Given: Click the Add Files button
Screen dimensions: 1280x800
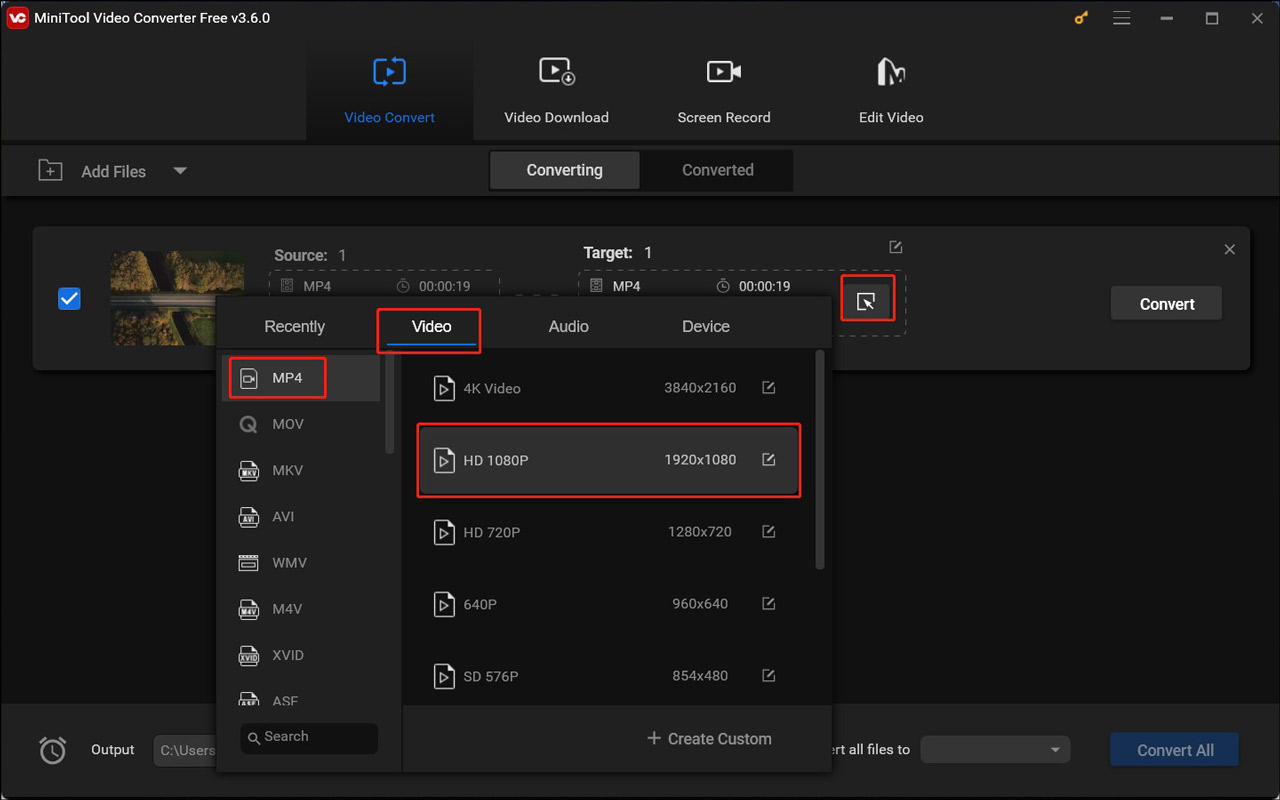Looking at the screenshot, I should 92,171.
